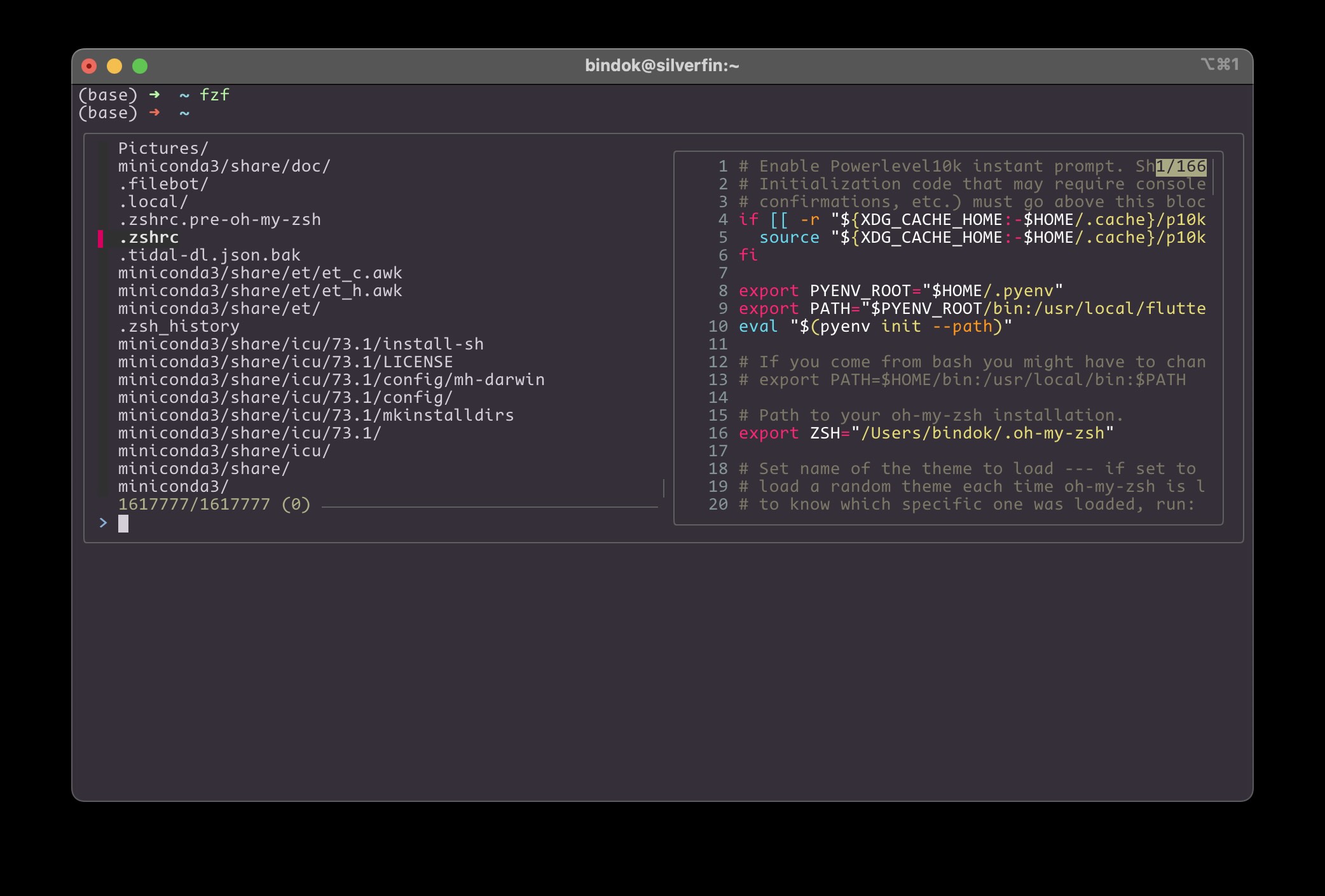Click preview line 6 fi keyword
Image resolution: width=1325 pixels, height=896 pixels.
[x=748, y=255]
